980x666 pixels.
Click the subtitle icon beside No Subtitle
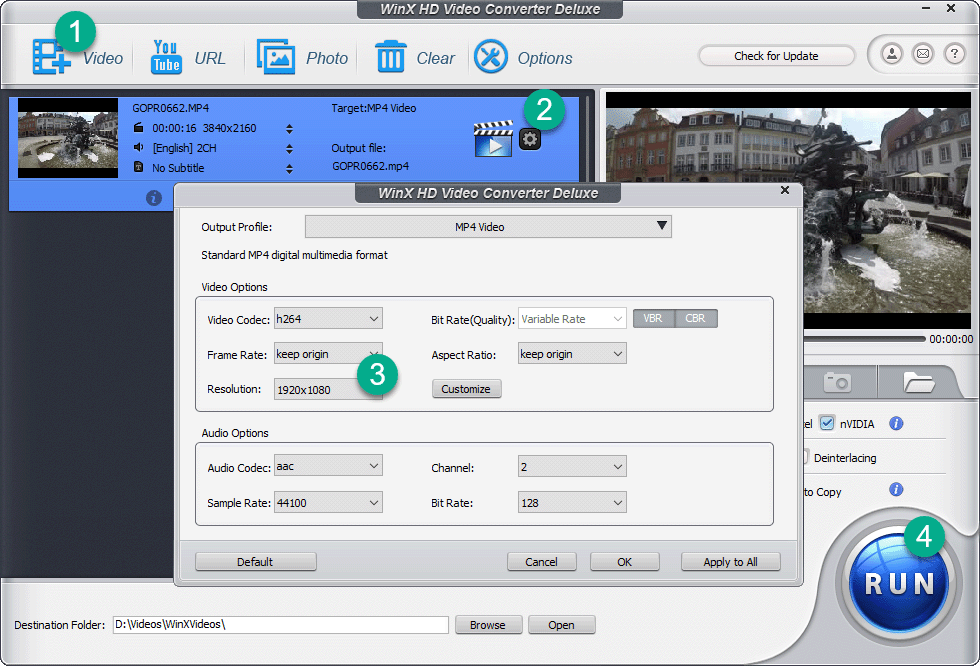tap(139, 167)
